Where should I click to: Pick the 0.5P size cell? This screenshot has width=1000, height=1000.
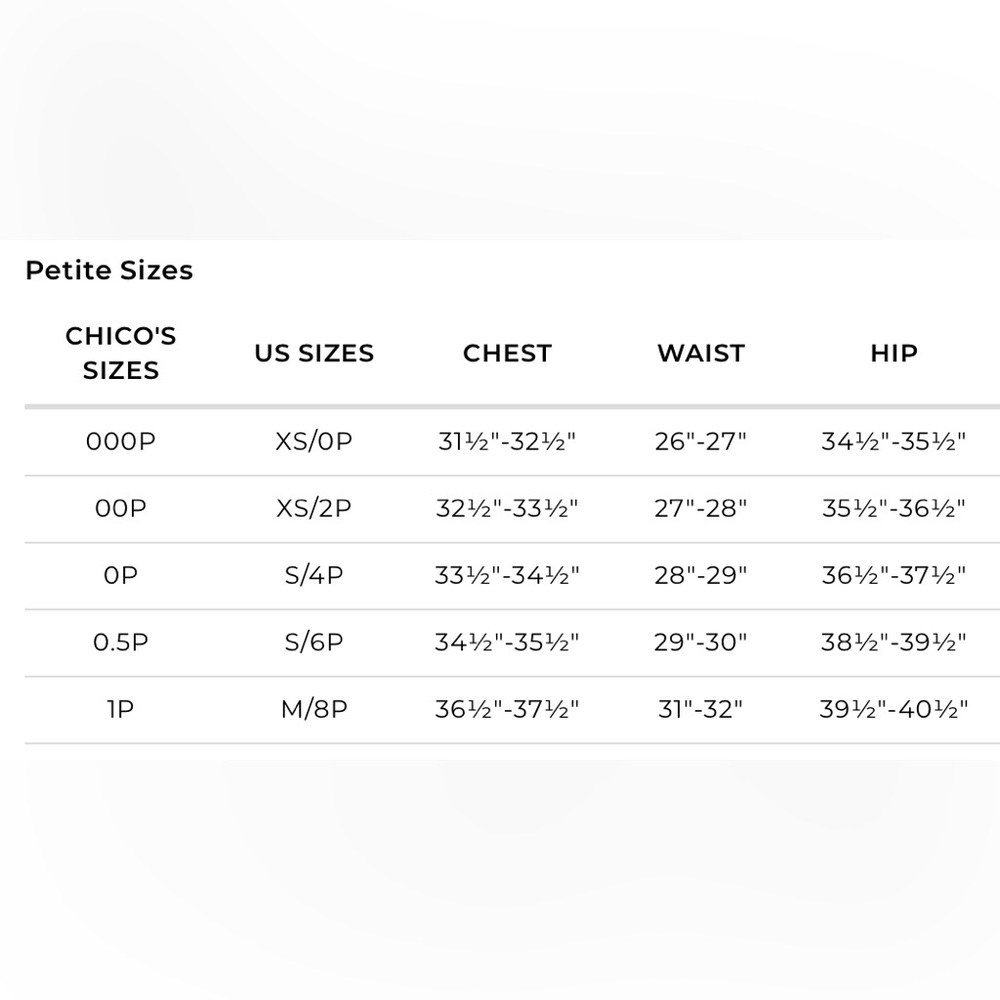(x=121, y=642)
